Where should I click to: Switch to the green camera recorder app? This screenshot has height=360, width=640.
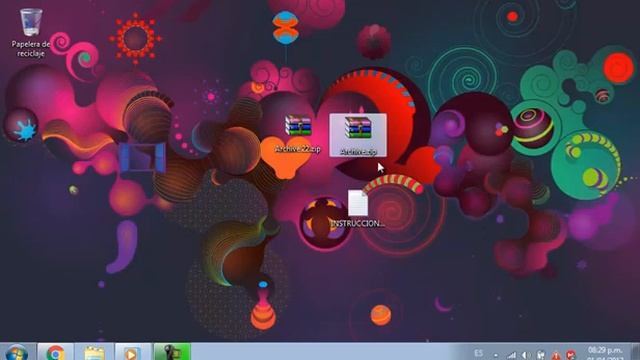172,352
